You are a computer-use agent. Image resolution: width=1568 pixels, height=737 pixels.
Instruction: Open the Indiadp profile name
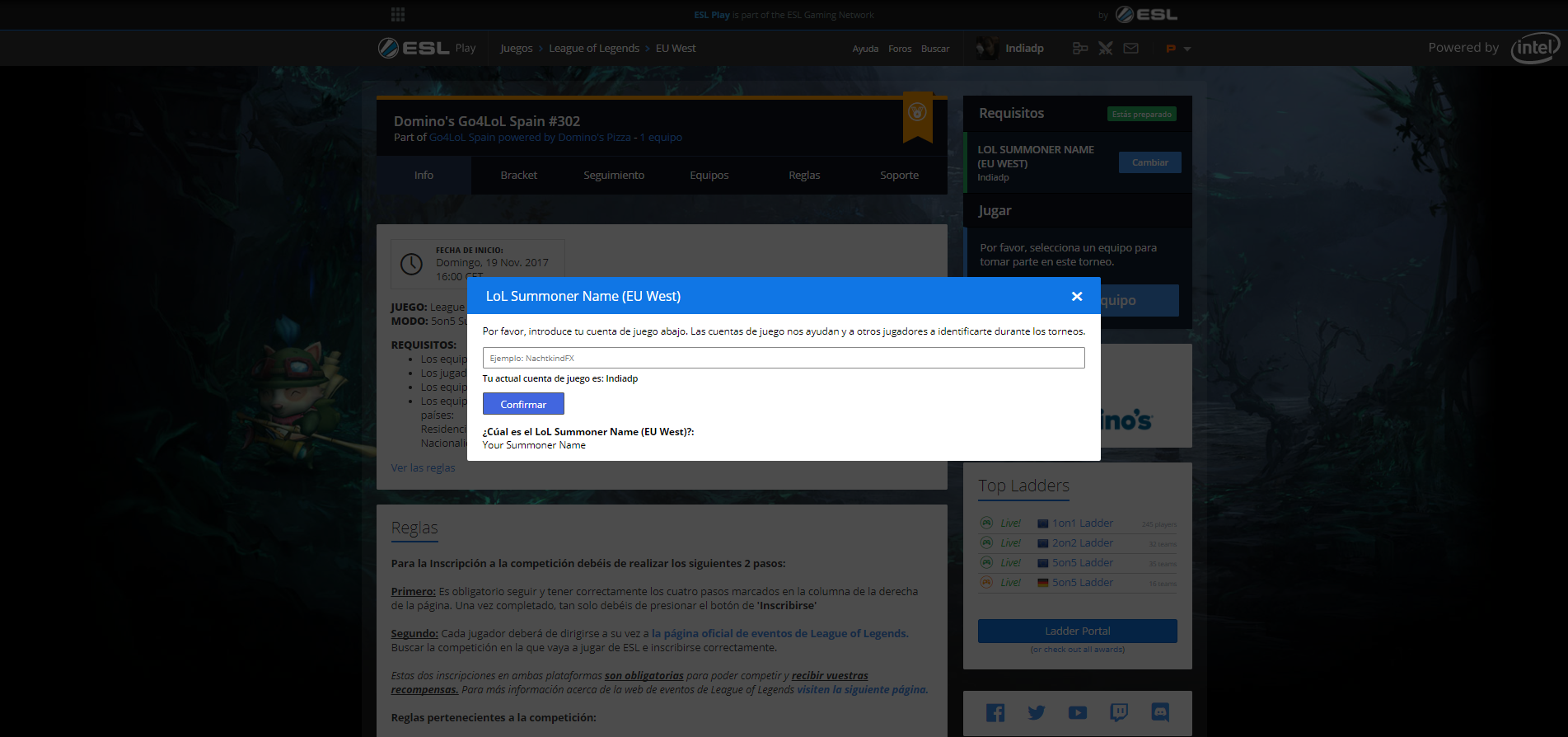click(1024, 49)
